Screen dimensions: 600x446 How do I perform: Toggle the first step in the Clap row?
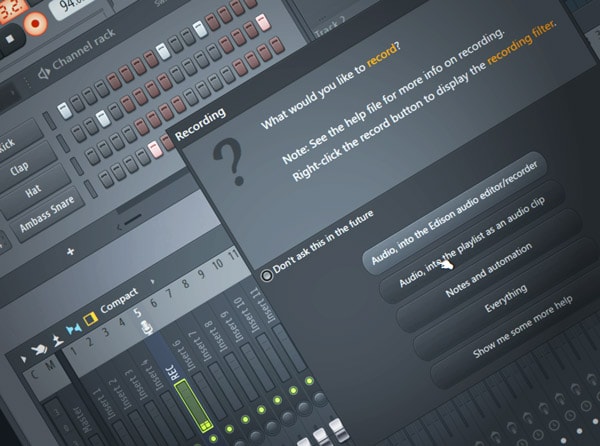(x=79, y=134)
